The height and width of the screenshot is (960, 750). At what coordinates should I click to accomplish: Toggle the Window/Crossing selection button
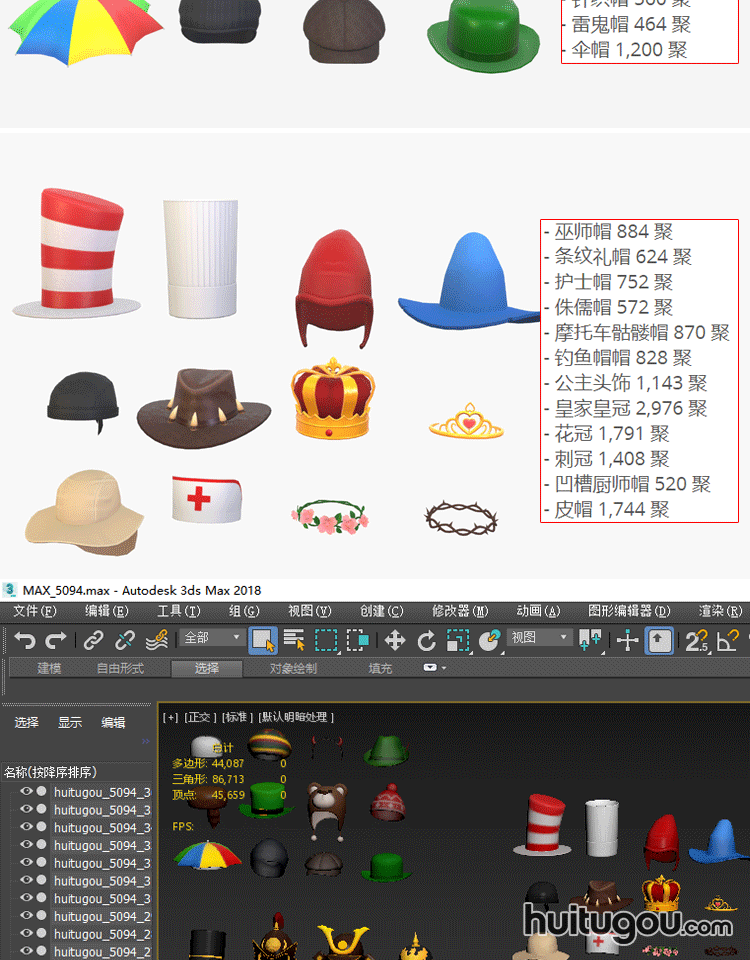click(x=358, y=640)
